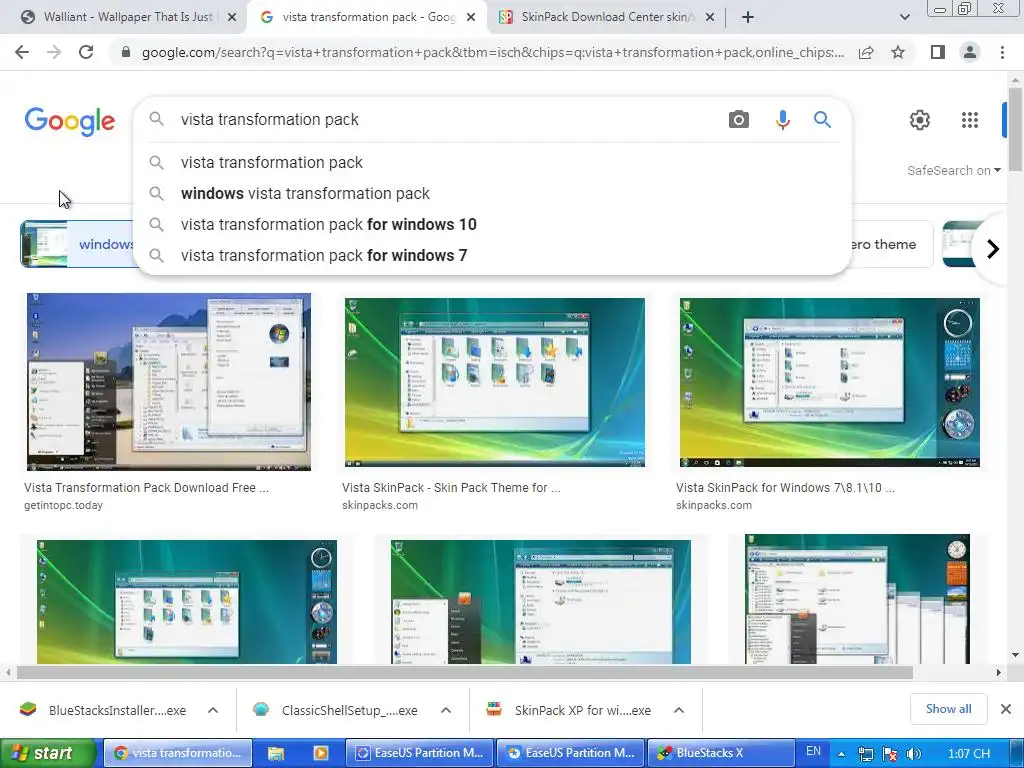1024x768 pixels.
Task: Switch to BlueStacks X taskbar window
Action: [x=720, y=753]
